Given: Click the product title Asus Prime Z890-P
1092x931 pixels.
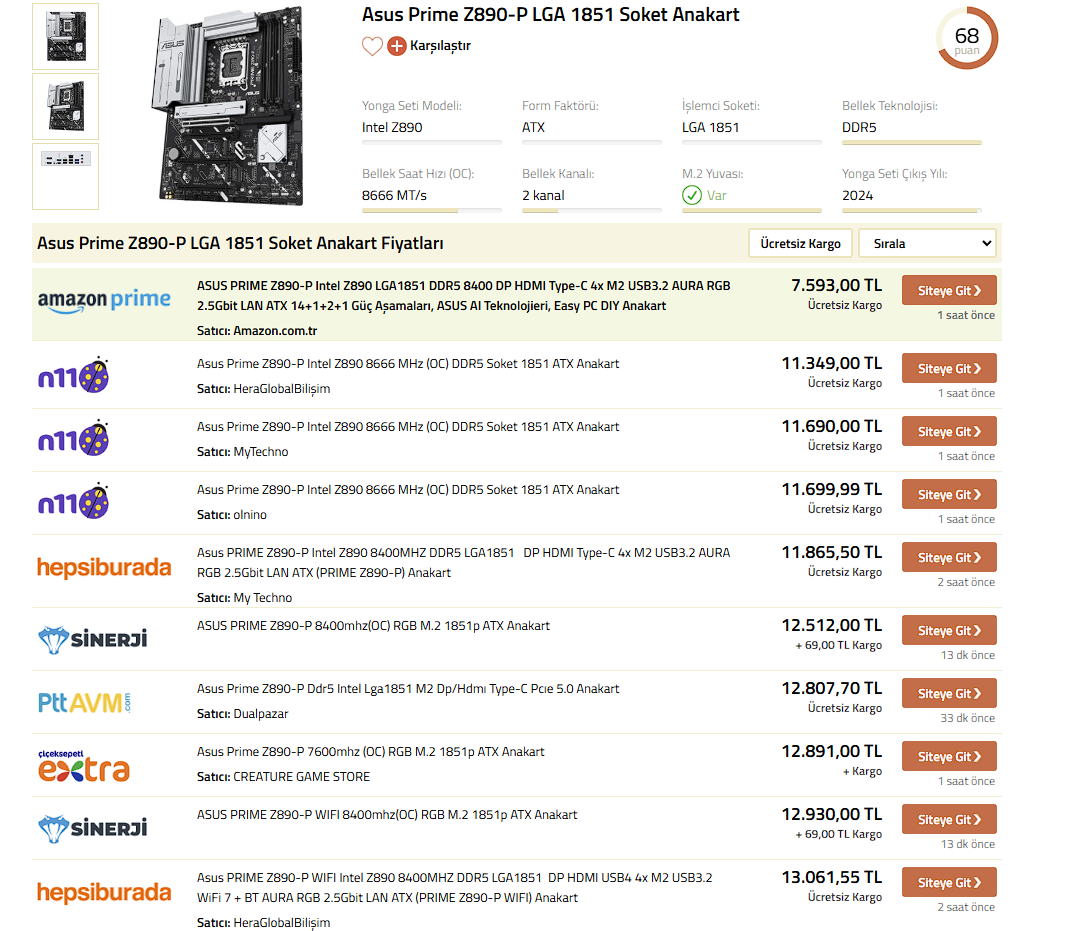Looking at the screenshot, I should [x=550, y=15].
